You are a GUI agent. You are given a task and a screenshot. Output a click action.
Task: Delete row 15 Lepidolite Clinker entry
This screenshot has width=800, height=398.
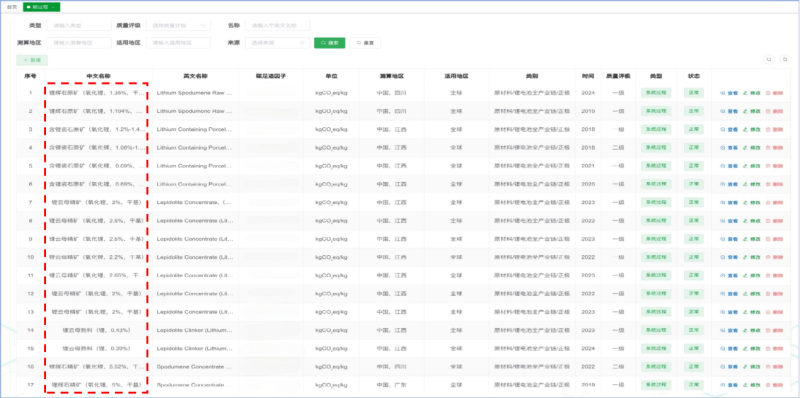tap(774, 349)
